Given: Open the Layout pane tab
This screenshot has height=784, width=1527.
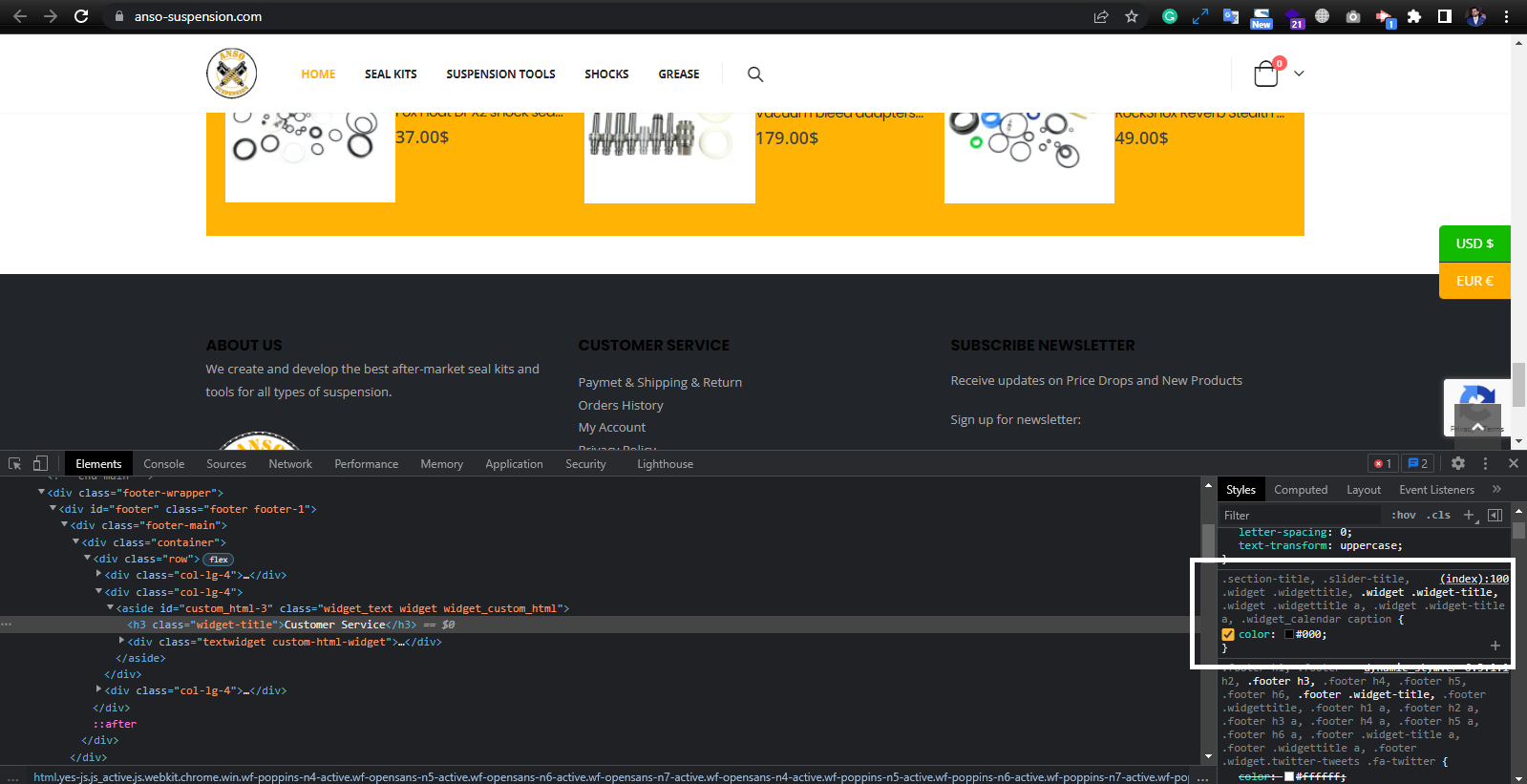Looking at the screenshot, I should (1364, 490).
